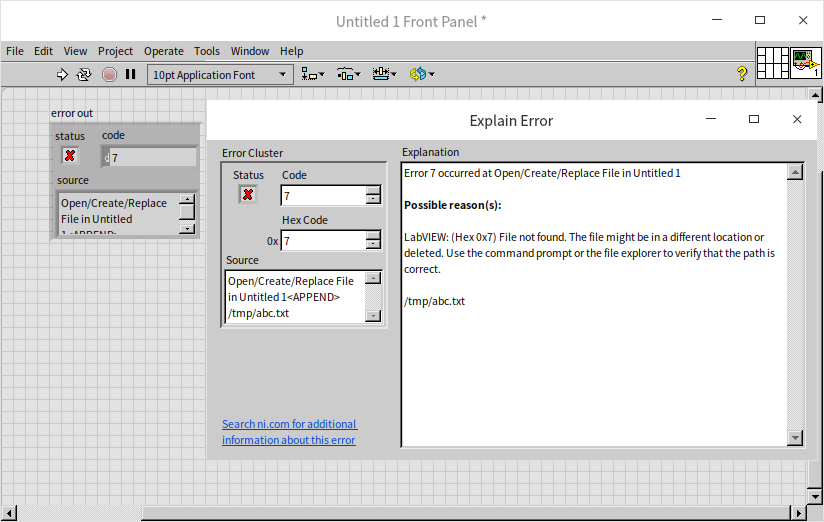
Task: Open the Reorder tool in toolbar
Action: tap(421, 74)
